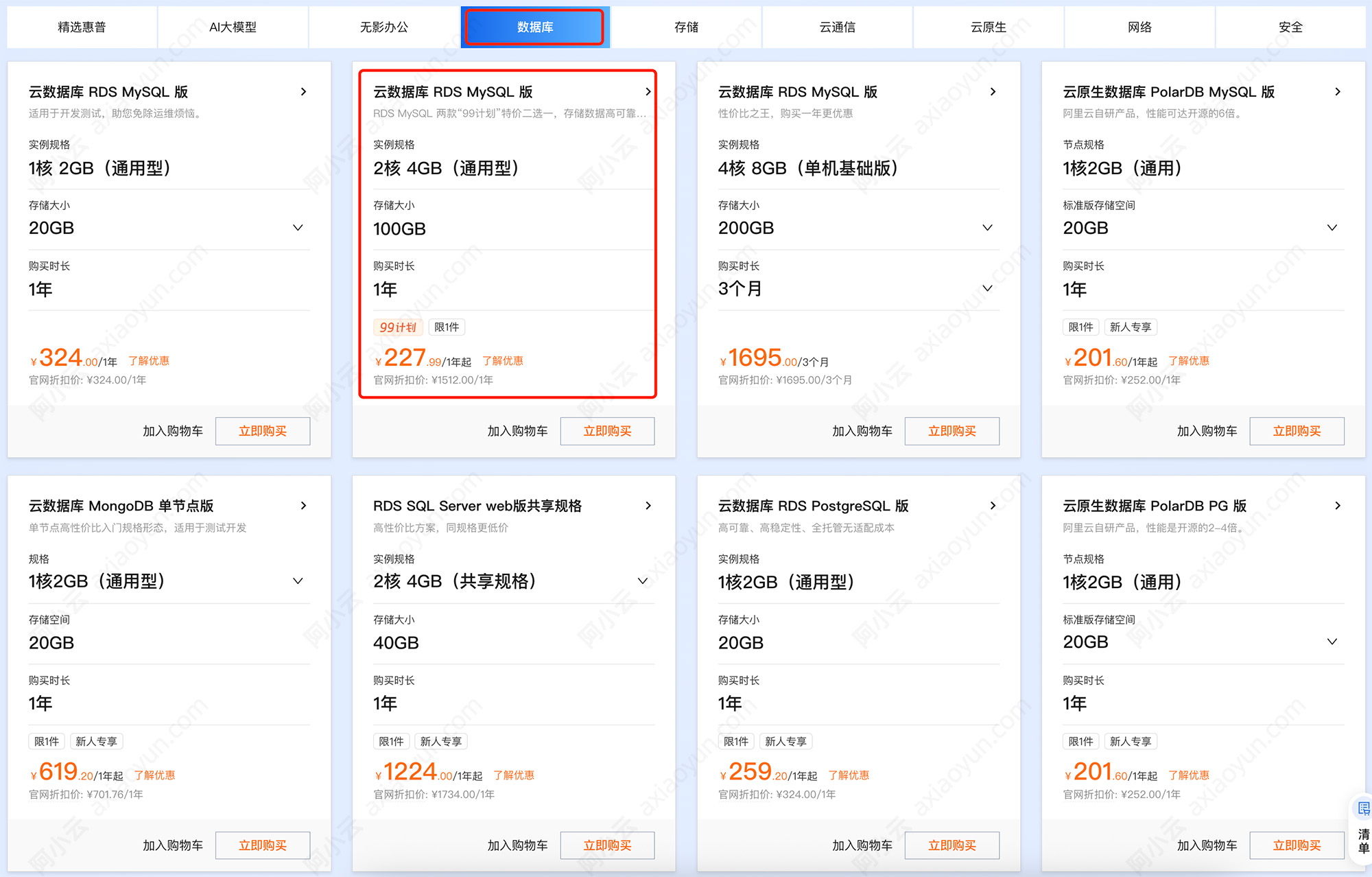Select the 数据库 tab
Viewport: 1372px width, 877px height.
point(535,27)
